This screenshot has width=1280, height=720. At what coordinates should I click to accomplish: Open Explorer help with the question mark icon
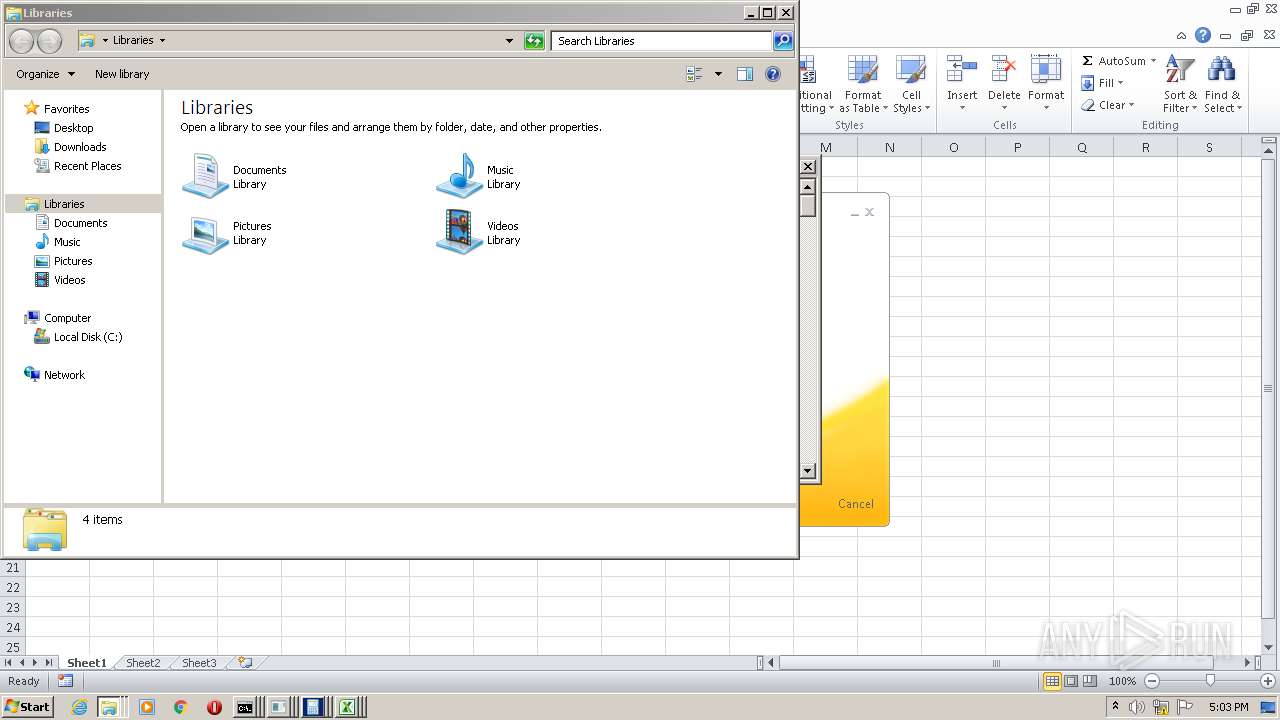point(772,74)
